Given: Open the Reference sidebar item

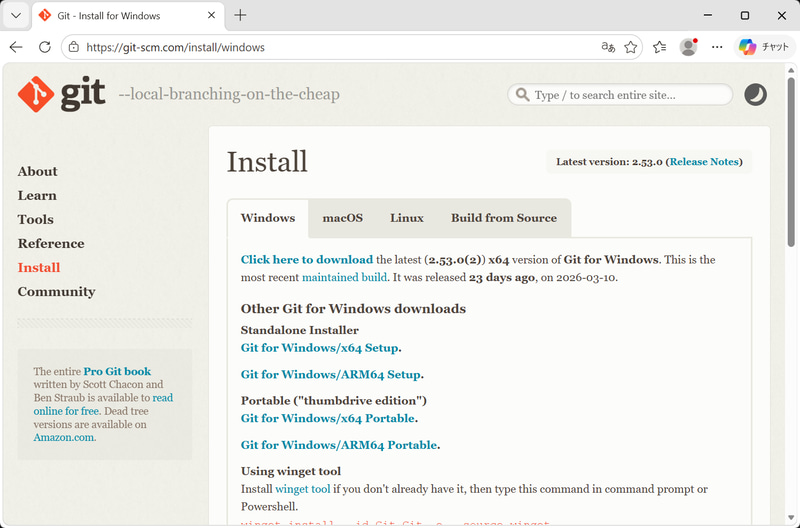Looking at the screenshot, I should 51,243.
